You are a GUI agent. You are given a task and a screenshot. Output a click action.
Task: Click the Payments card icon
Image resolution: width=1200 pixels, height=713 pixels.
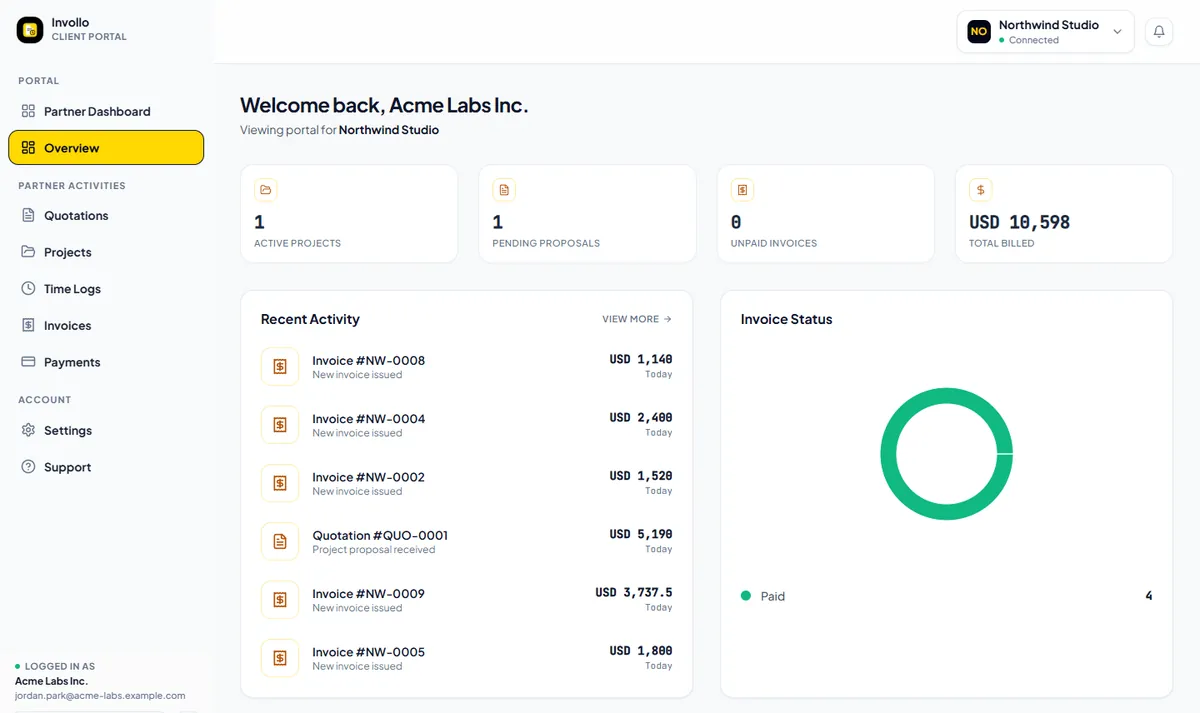click(28, 362)
